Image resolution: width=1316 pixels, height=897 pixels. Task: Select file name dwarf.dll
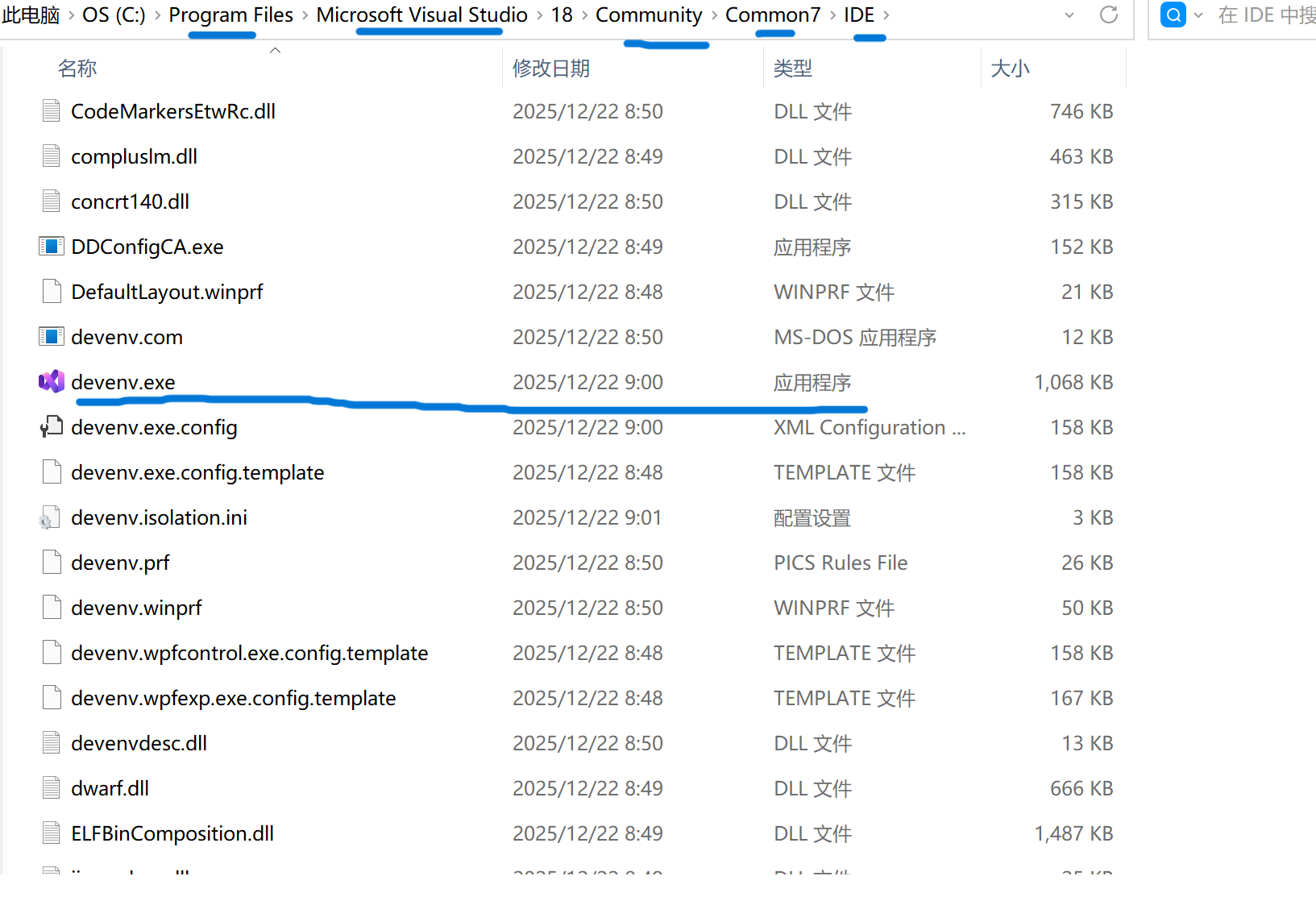point(110,788)
